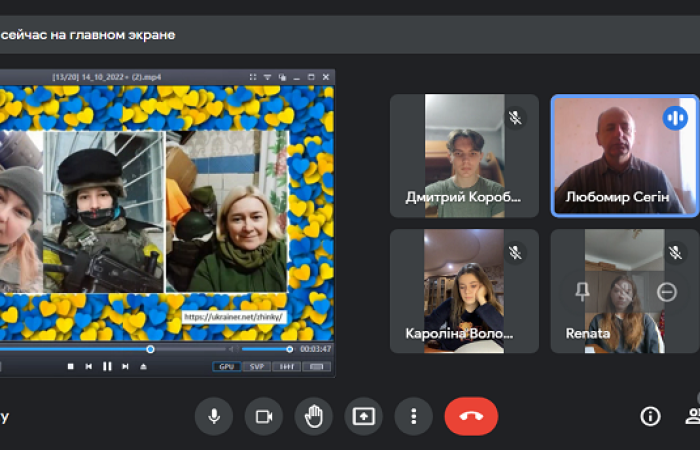Mute the microphone in the call bar
This screenshot has width=700, height=450.
pos(214,416)
